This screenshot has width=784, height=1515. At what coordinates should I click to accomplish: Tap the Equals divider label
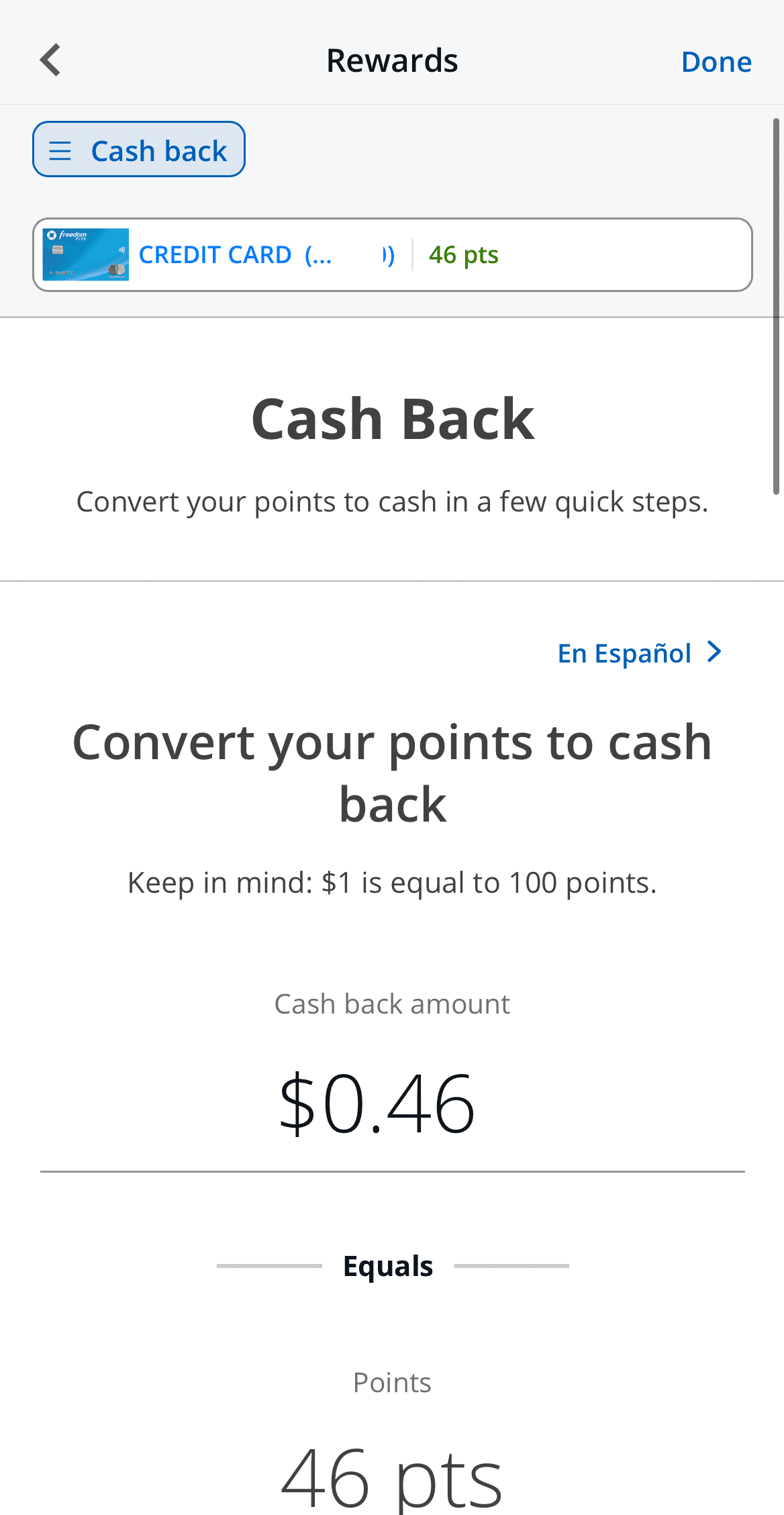[388, 1265]
